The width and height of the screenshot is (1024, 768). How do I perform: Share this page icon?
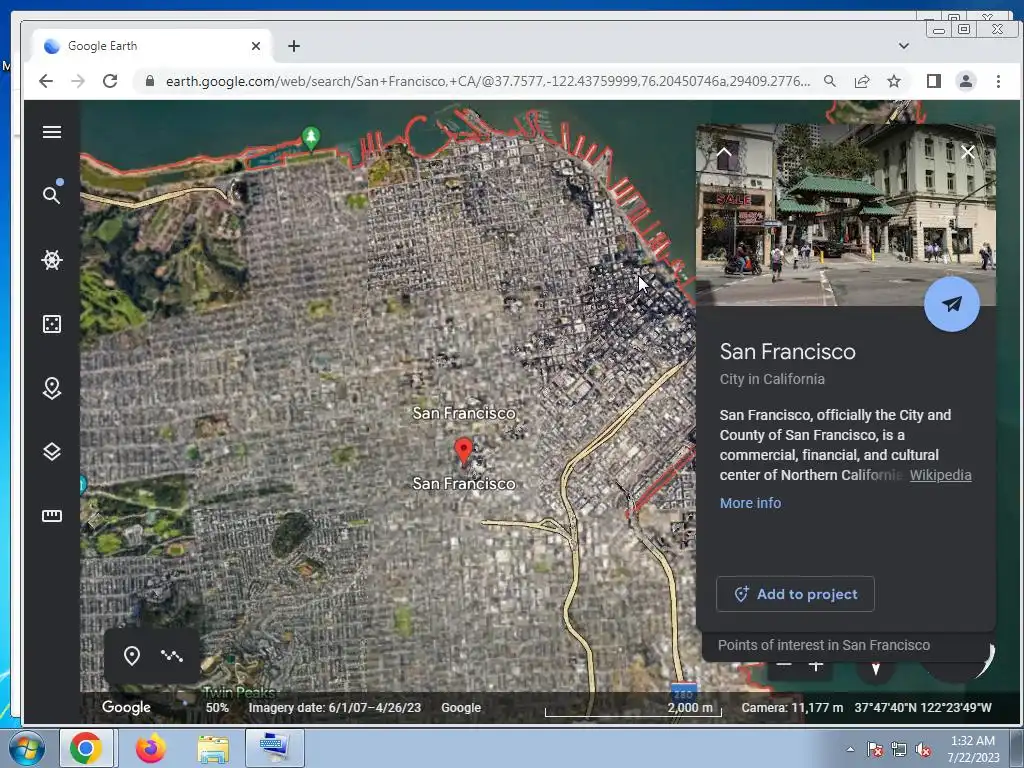pos(862,81)
